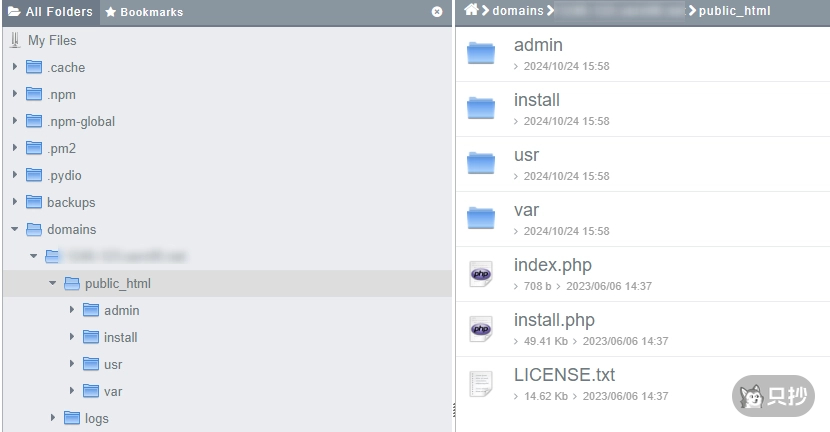Screen dimensions: 830x432
Task: Select My Files root in tree
Action: [x=51, y=40]
